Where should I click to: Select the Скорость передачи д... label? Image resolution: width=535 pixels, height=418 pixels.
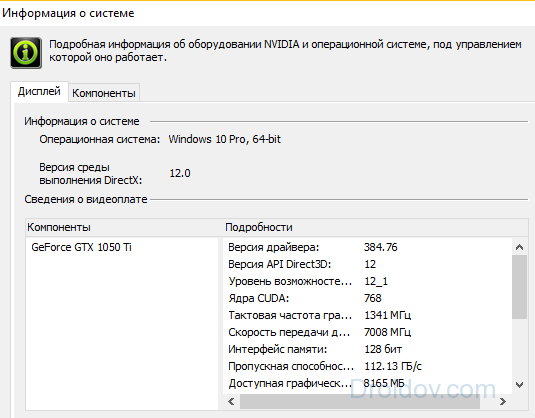click(289, 332)
